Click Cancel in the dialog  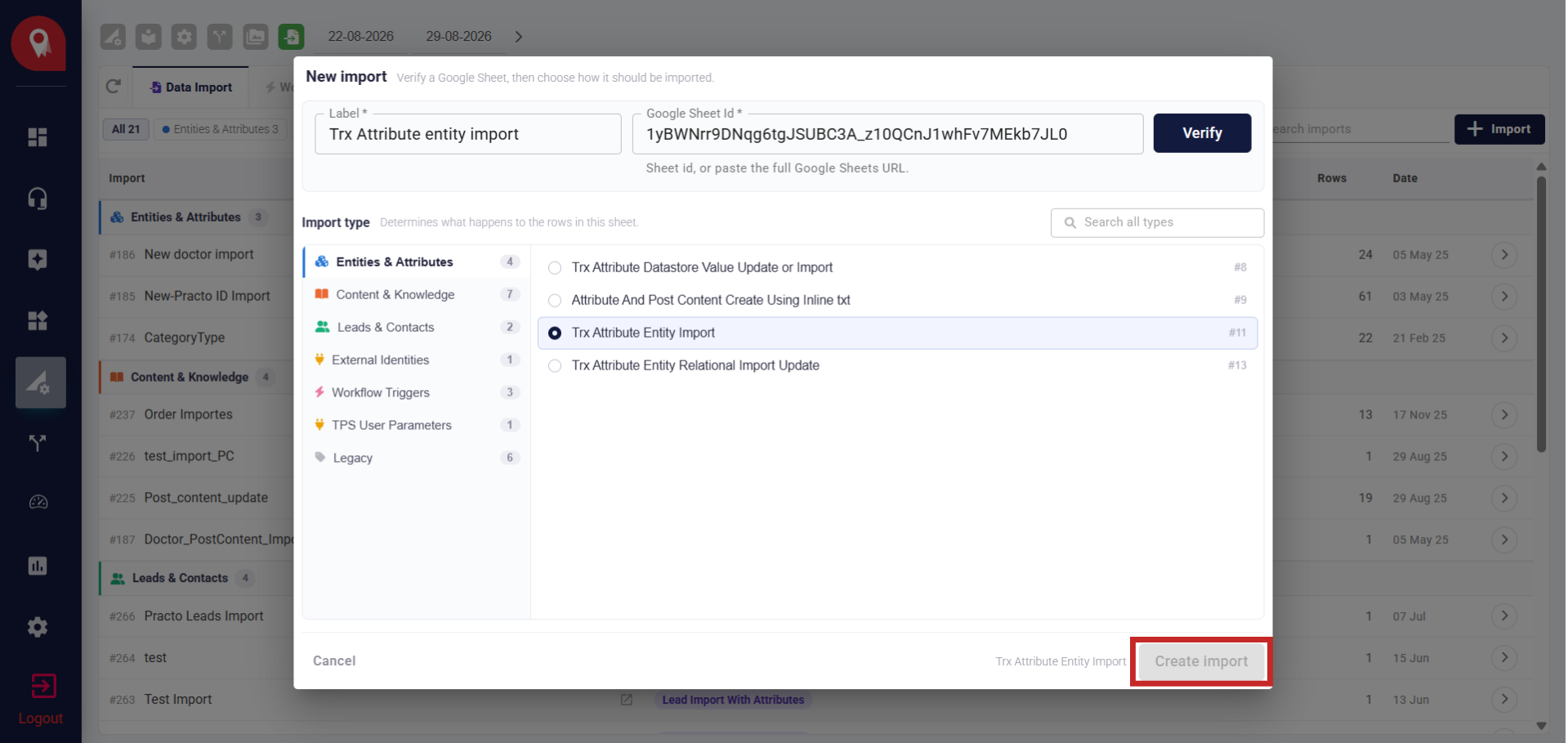334,660
